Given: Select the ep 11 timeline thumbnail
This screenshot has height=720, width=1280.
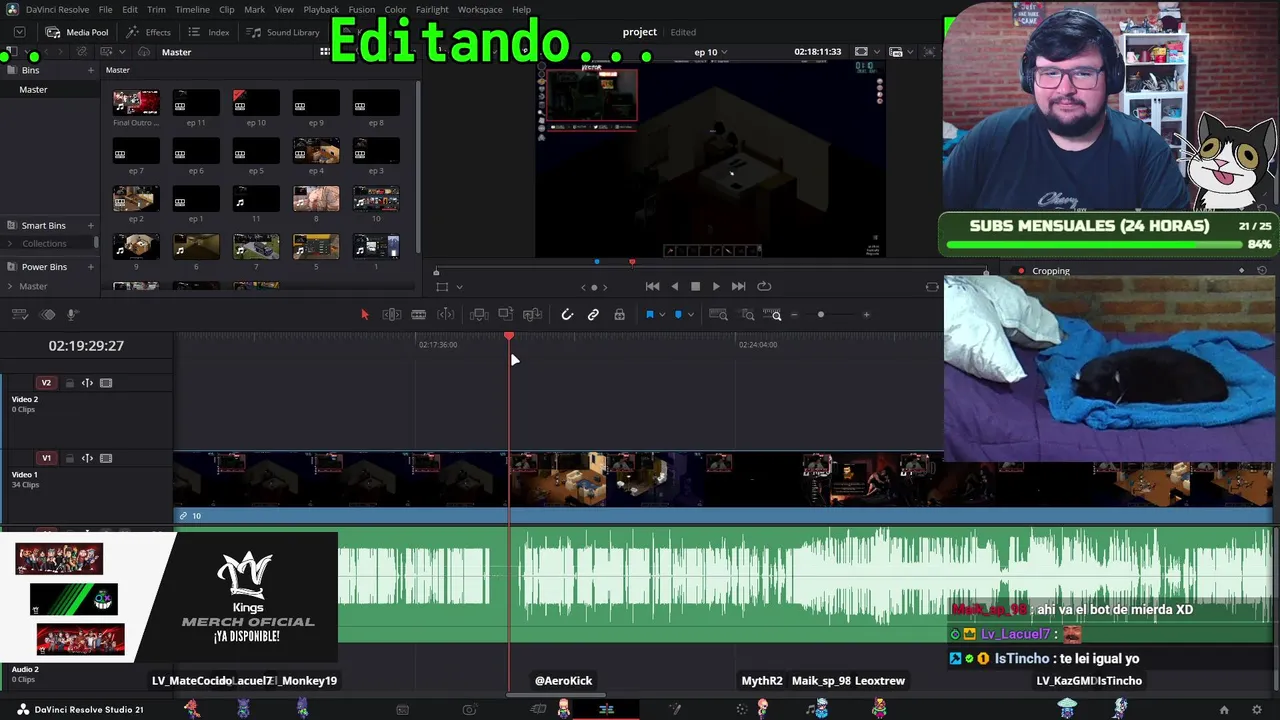Looking at the screenshot, I should coord(196,102).
